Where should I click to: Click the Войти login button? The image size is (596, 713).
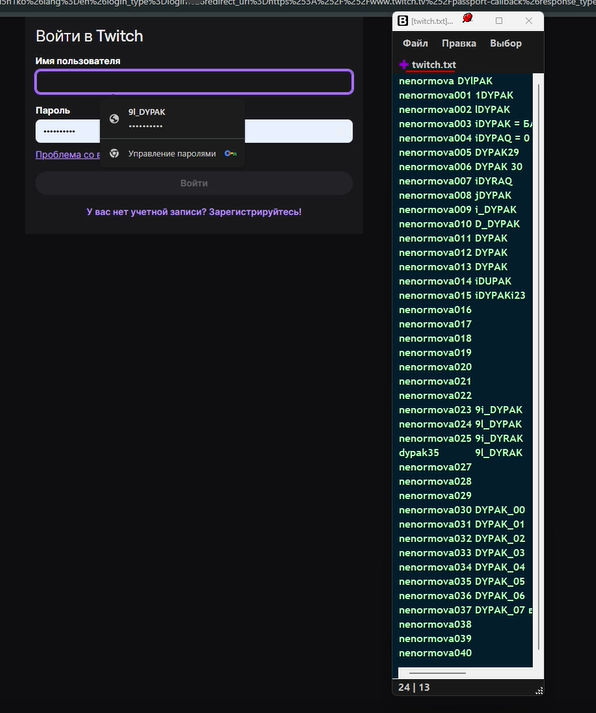[x=194, y=183]
